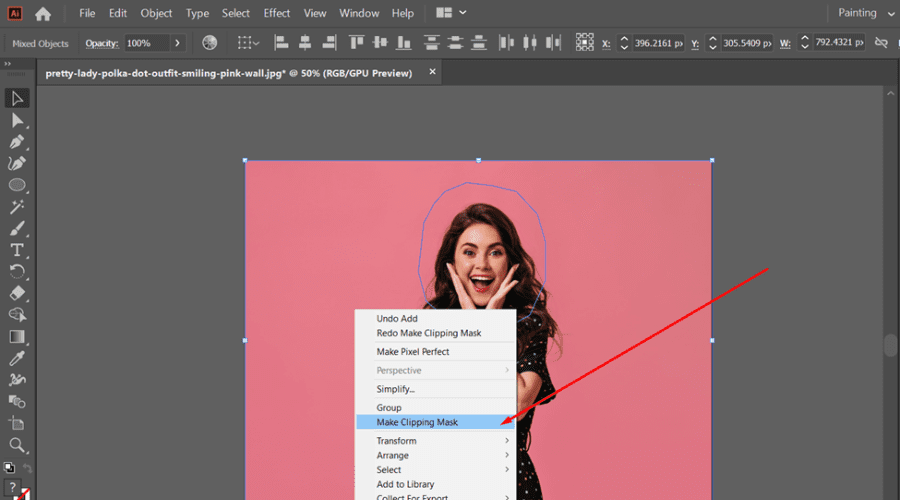The height and width of the screenshot is (500, 900).
Task: Click the Y coordinate value field
Action: click(x=747, y=43)
